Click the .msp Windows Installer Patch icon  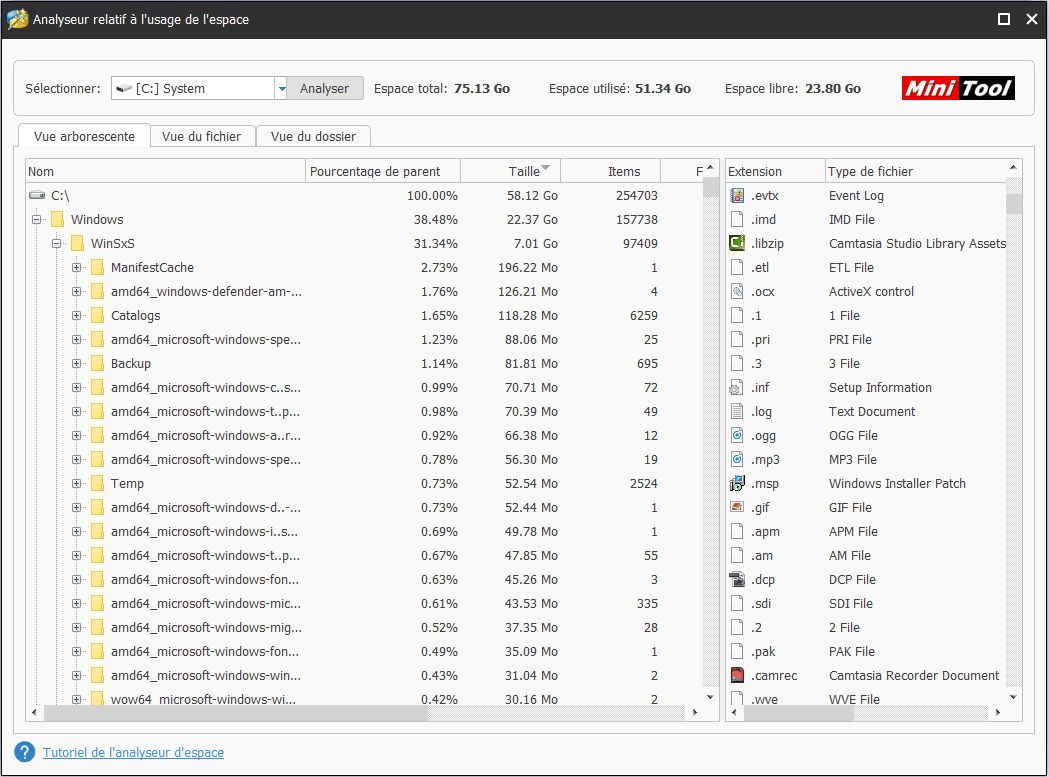click(x=738, y=483)
